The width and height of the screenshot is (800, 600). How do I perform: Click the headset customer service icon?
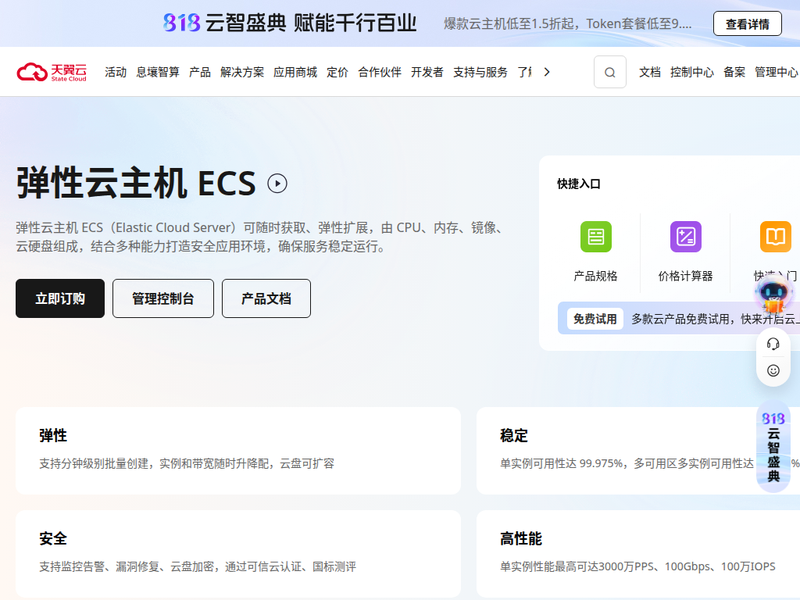[x=773, y=344]
